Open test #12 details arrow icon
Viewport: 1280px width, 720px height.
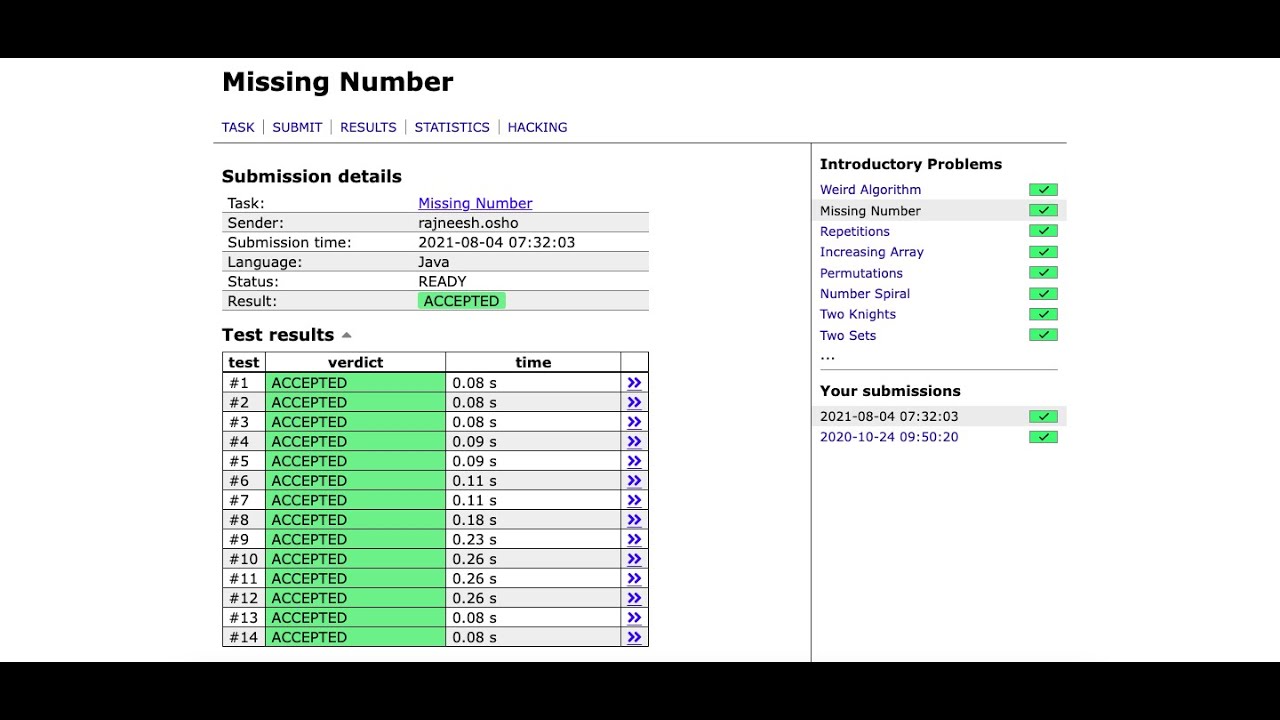pos(634,598)
